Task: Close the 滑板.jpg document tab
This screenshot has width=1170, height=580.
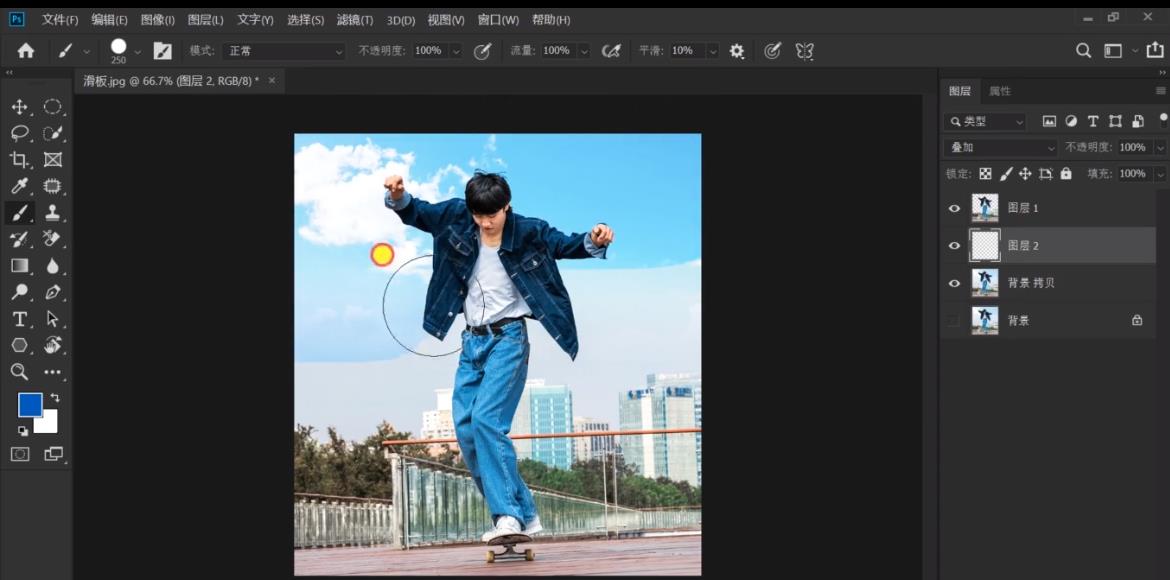Action: (271, 80)
